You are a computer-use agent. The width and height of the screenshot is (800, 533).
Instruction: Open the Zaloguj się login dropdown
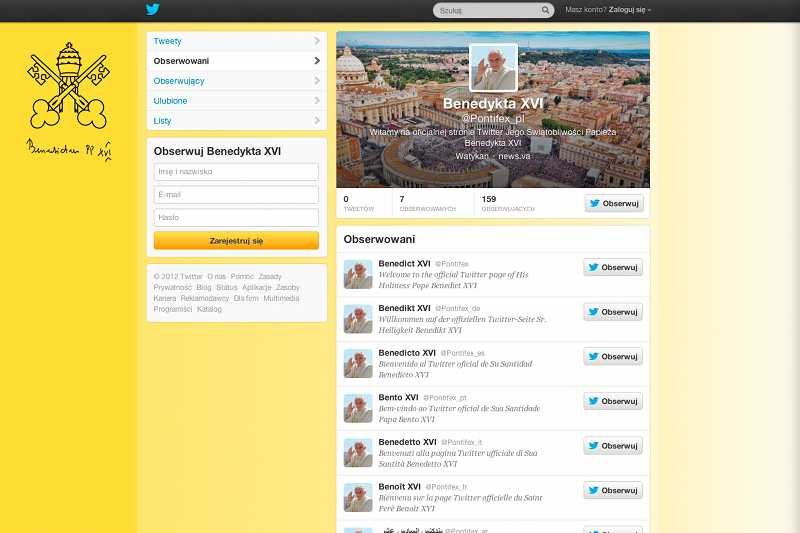click(x=630, y=10)
